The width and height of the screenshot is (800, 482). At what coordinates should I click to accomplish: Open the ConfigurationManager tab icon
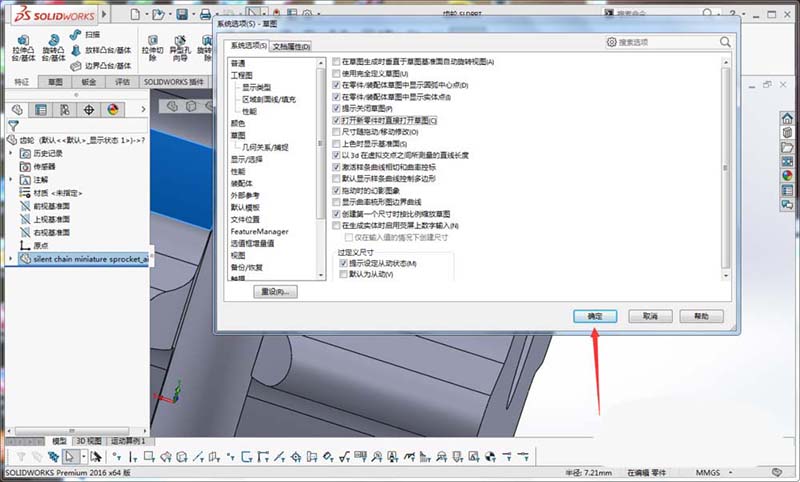(65, 109)
